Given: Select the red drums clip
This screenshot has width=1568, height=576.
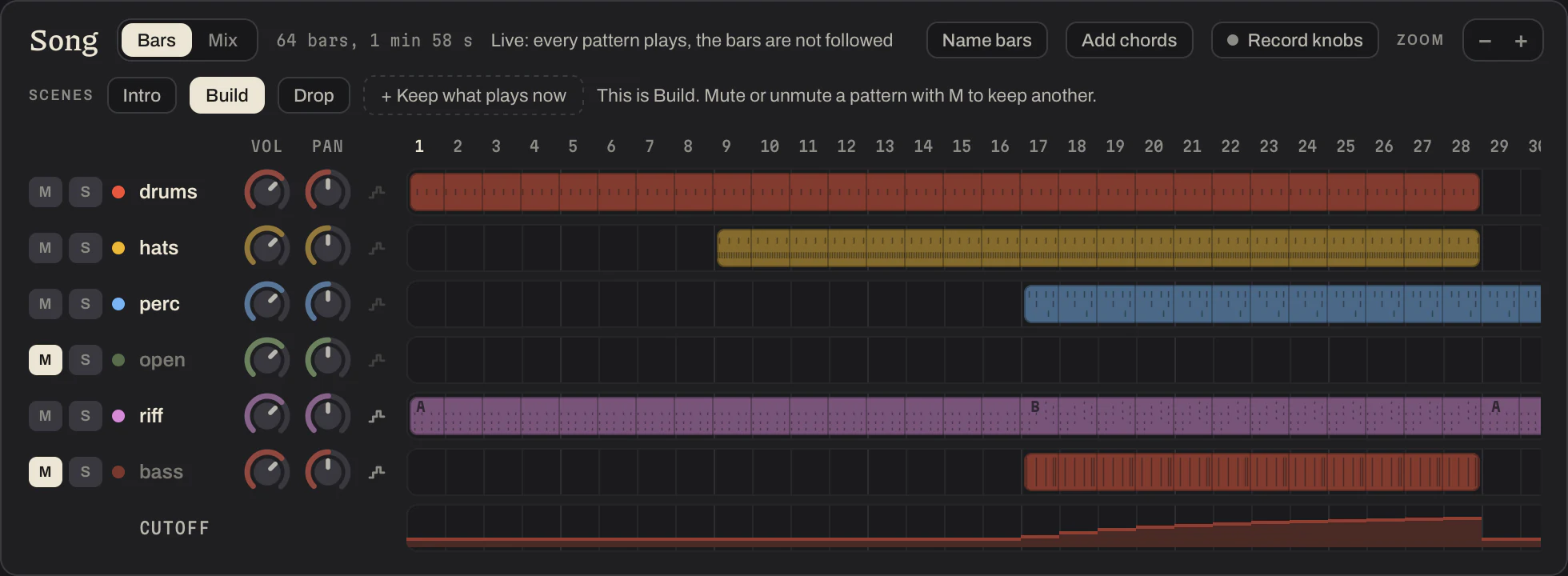Looking at the screenshot, I should (945, 192).
